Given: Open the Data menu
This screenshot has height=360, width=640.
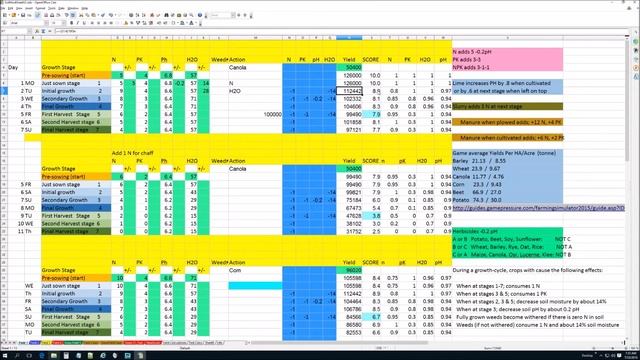Looking at the screenshot, I should click(x=61, y=8).
